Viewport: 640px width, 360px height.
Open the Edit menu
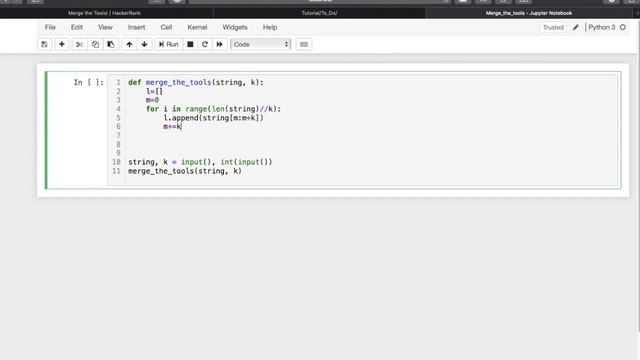77,27
